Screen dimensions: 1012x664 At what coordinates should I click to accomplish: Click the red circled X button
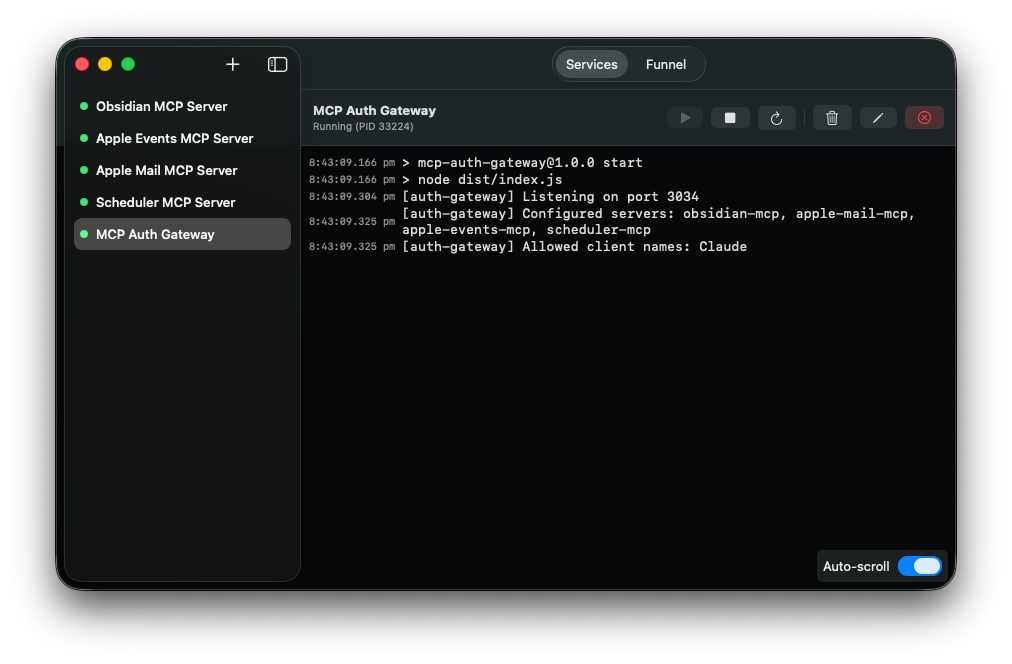[924, 118]
